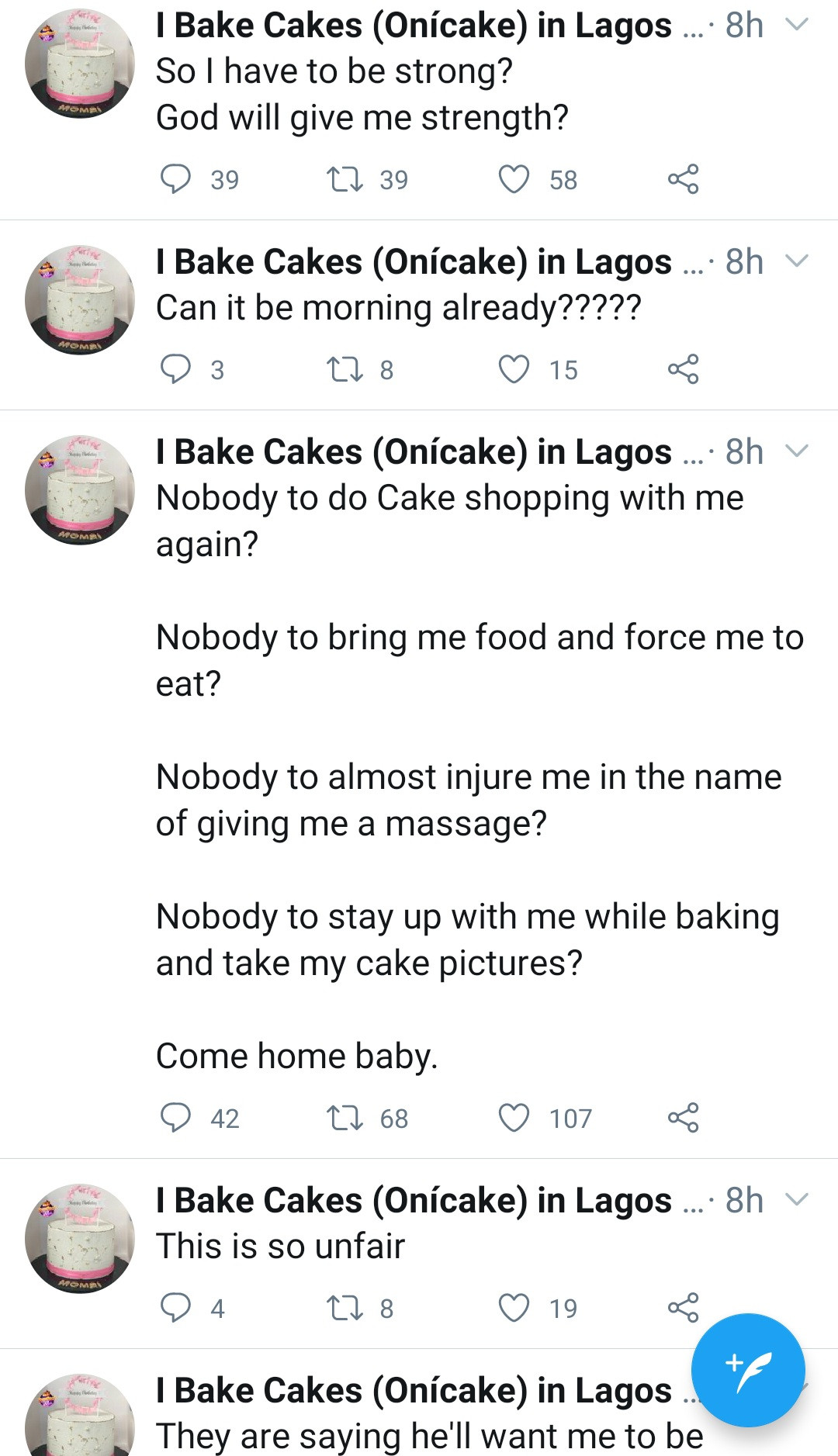Like the "This is so unfair" tweet
Viewport: 838px width, 1456px height.
point(514,1308)
